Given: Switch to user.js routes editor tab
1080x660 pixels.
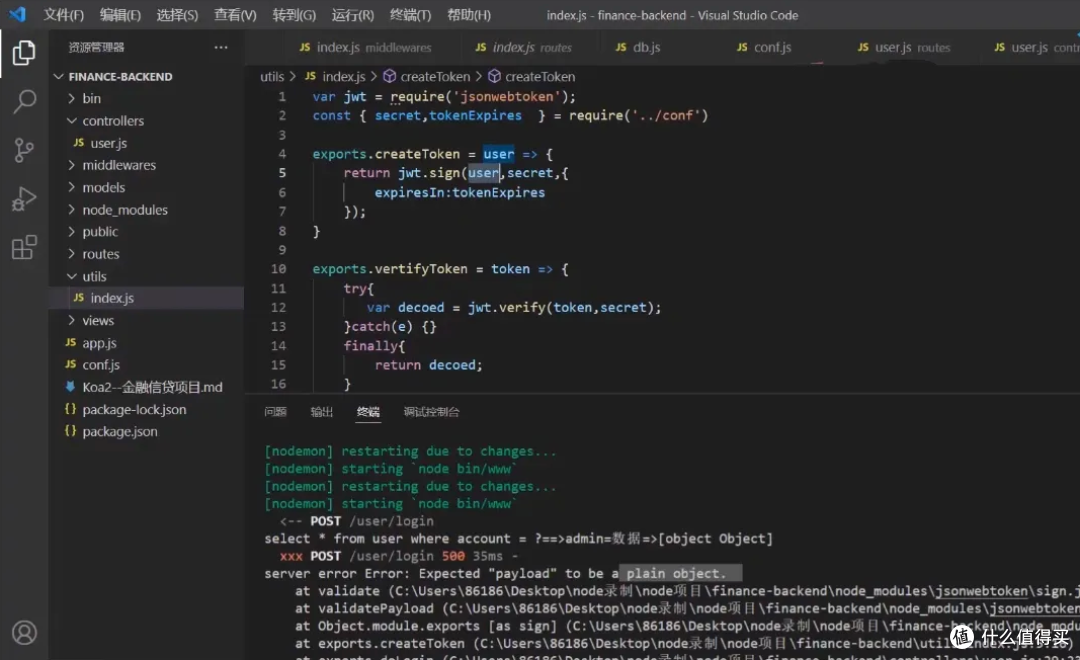Looking at the screenshot, I should click(x=904, y=48).
